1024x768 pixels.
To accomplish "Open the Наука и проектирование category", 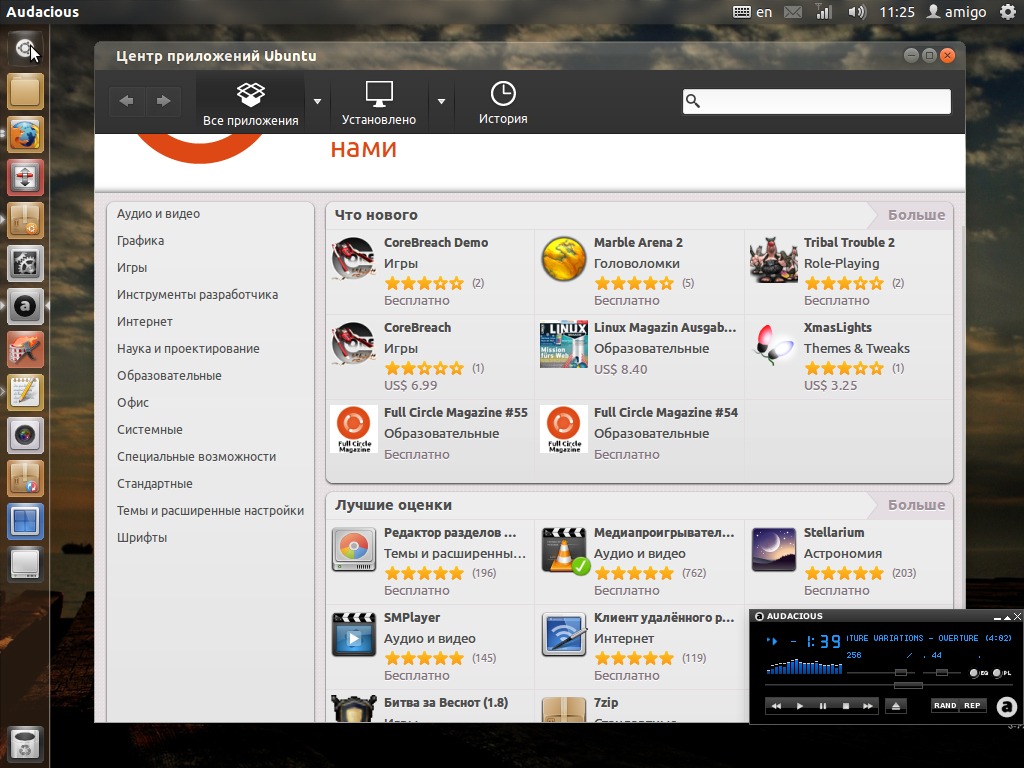I will click(x=188, y=349).
